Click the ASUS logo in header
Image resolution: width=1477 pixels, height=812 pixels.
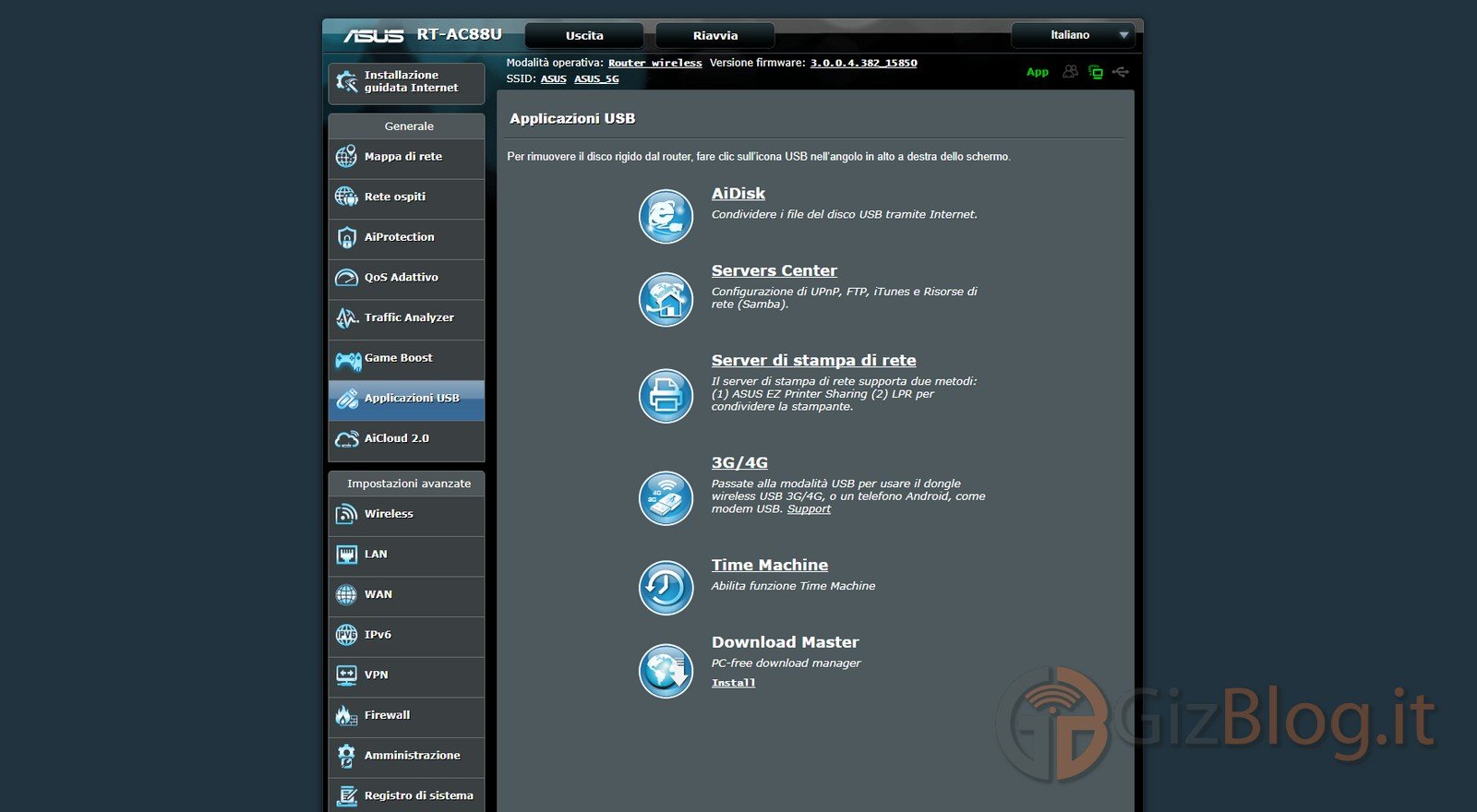tap(374, 36)
